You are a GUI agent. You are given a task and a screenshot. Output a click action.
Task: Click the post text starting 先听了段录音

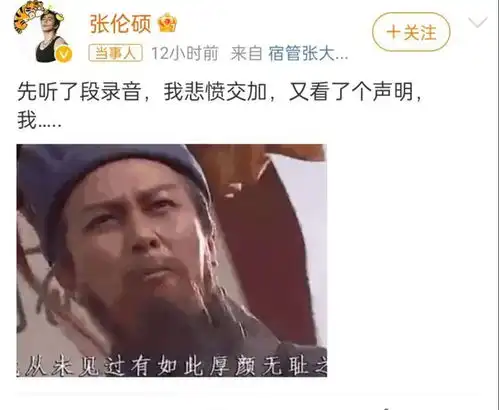pos(220,105)
